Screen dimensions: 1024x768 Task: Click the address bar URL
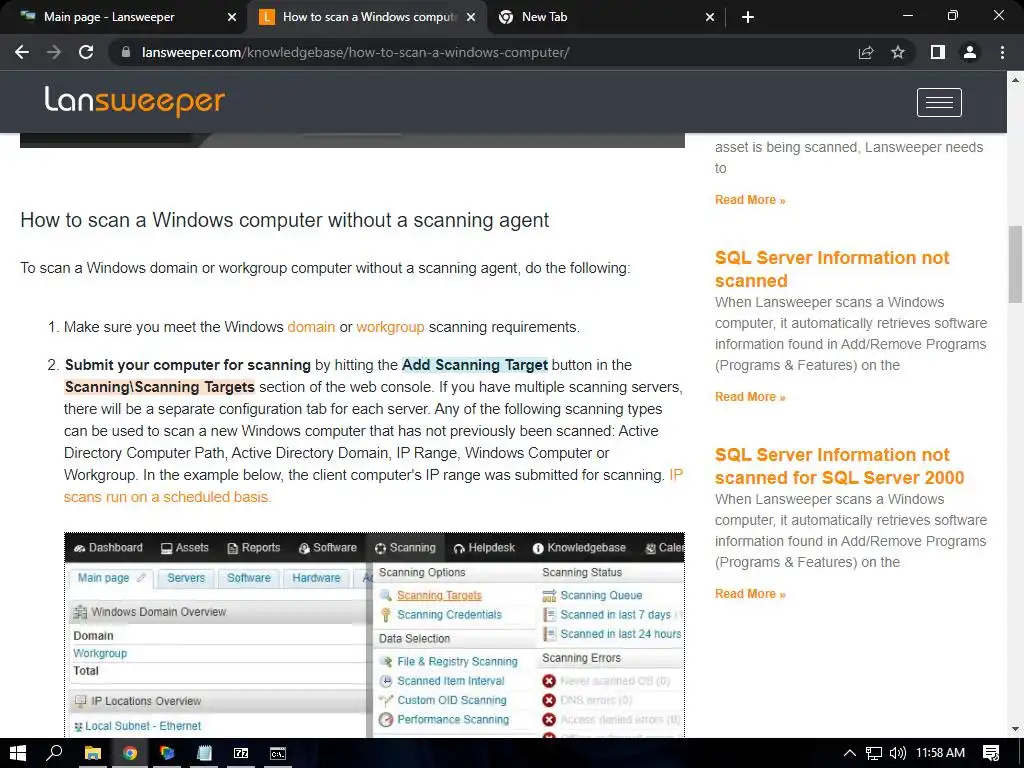(355, 52)
